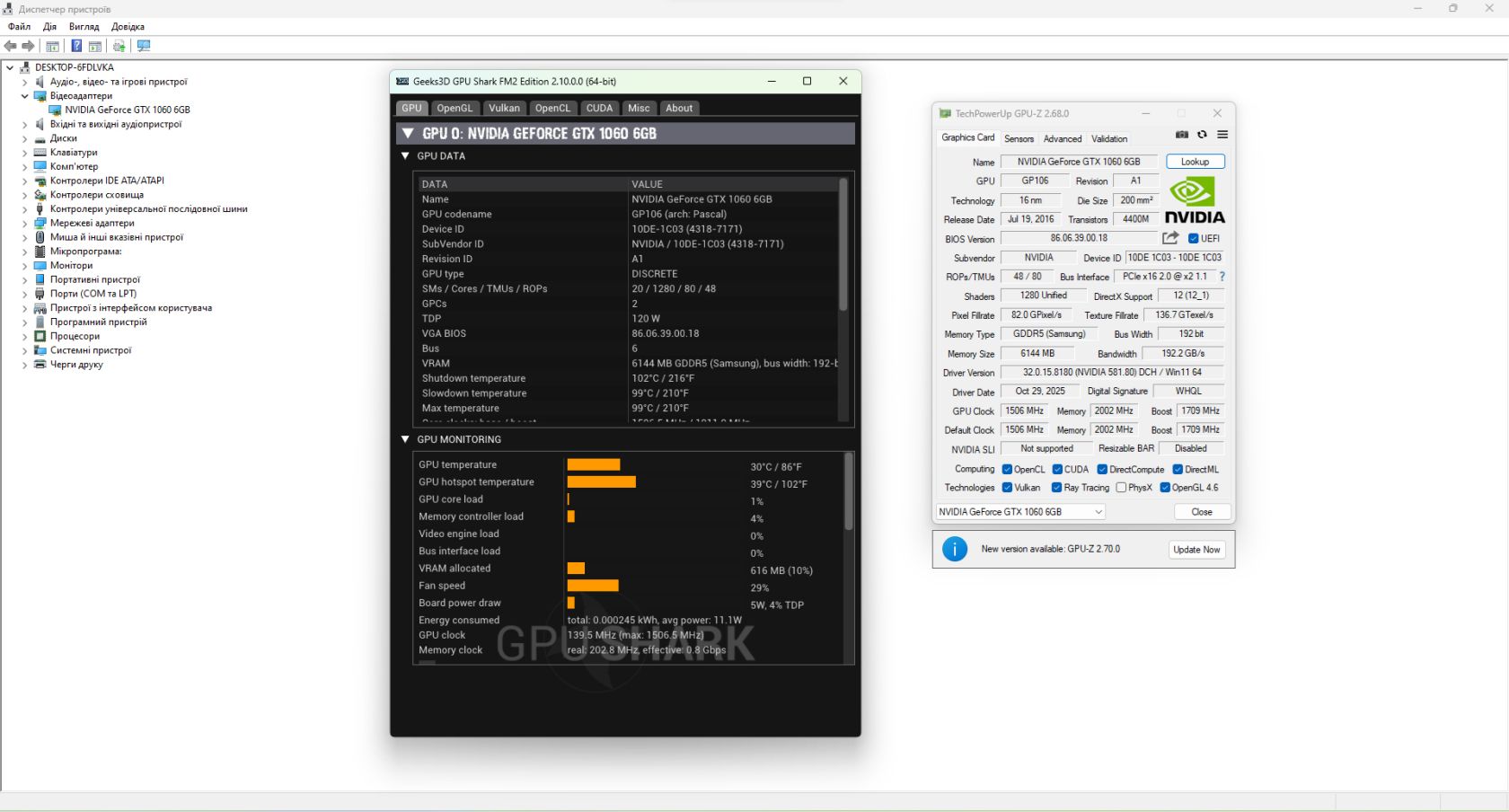Select NVIDIA GeForce GTX 1060 6GB tree item
The width and height of the screenshot is (1509, 812).
pos(128,110)
